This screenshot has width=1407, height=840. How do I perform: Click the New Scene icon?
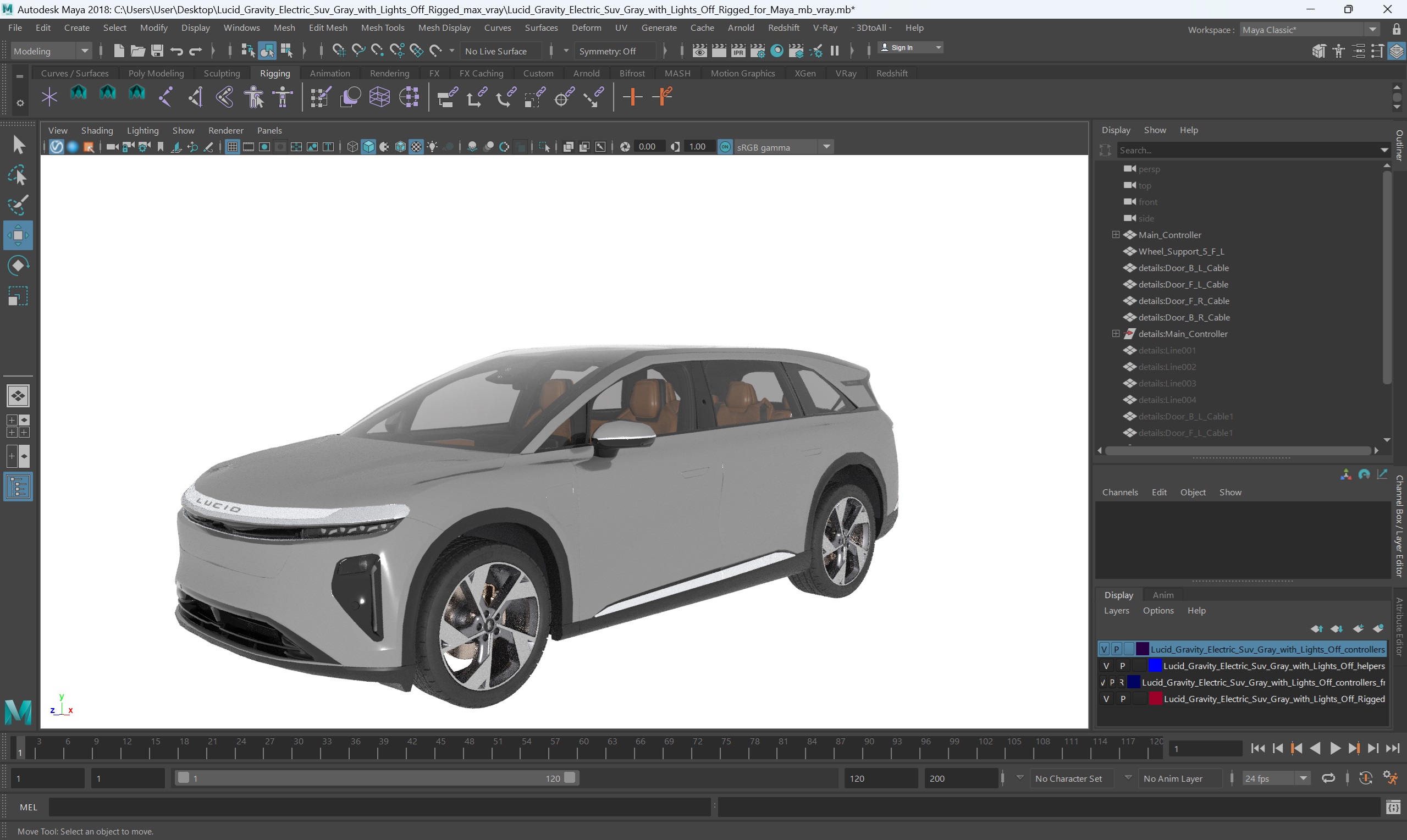(x=119, y=51)
